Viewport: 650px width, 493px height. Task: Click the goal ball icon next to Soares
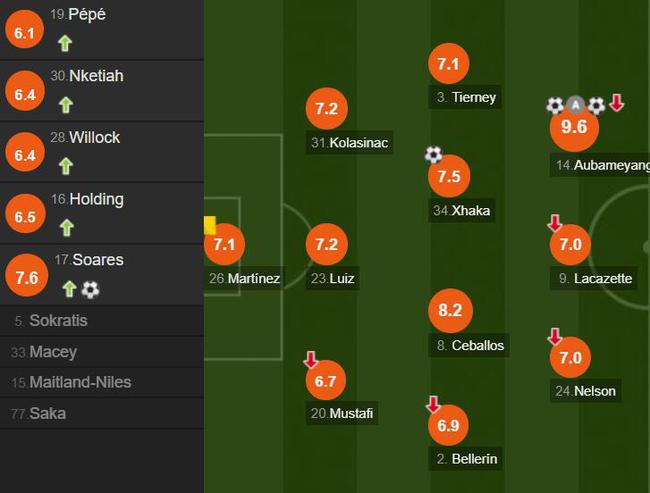pyautogui.click(x=90, y=289)
